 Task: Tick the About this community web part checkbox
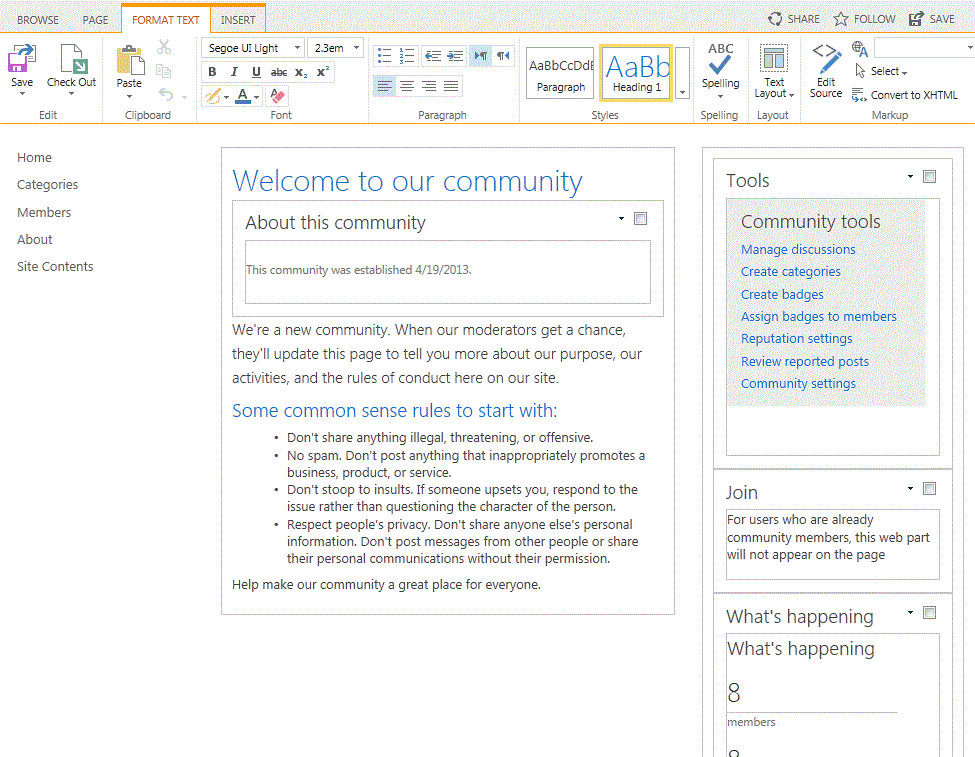tap(641, 219)
